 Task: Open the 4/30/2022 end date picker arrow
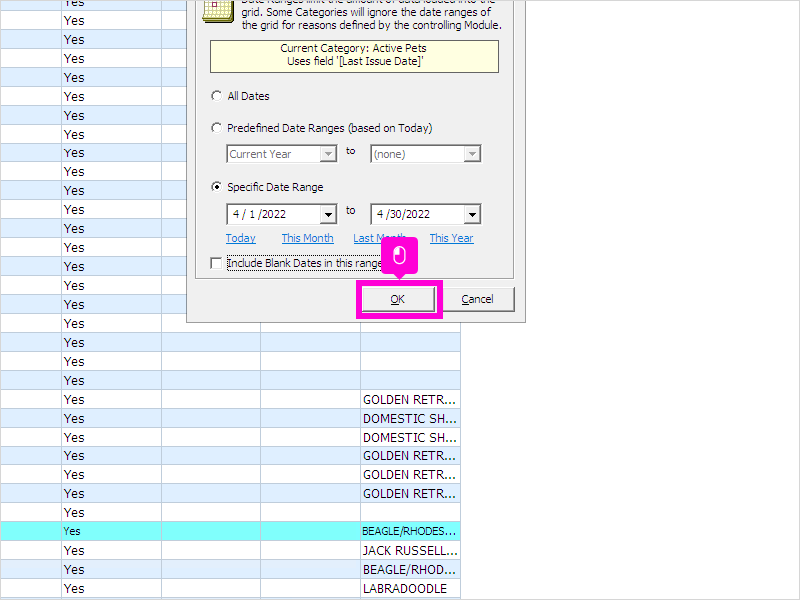coord(472,215)
